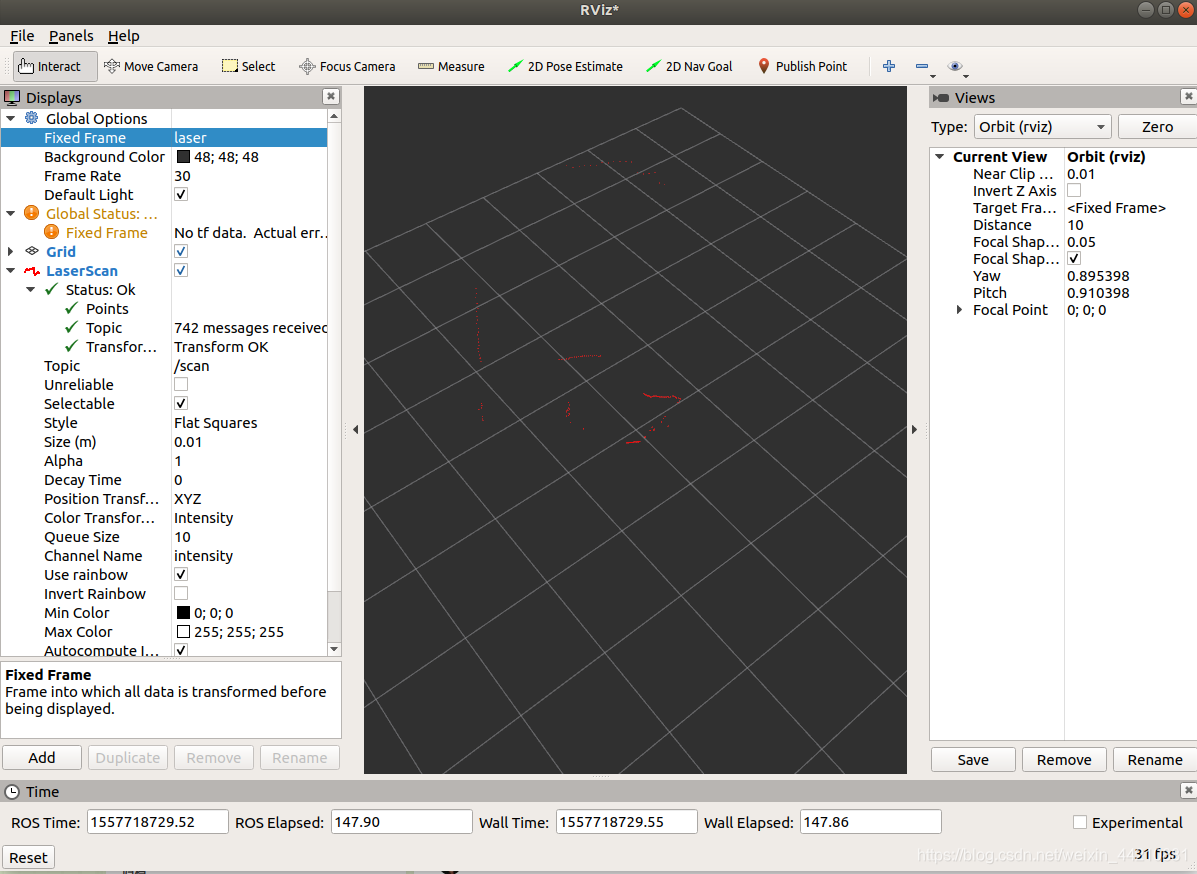Expand the Grid tree node

(11, 251)
